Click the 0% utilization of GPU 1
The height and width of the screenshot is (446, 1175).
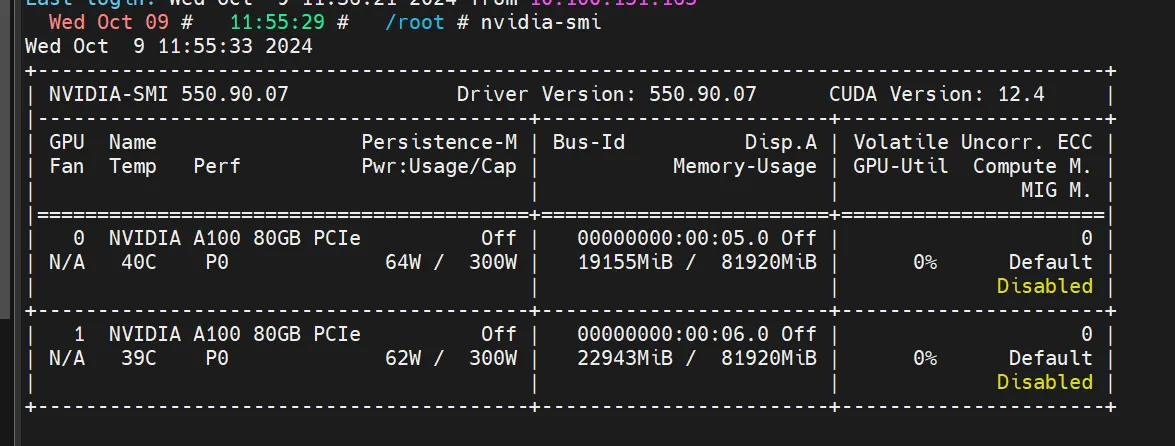[x=925, y=358]
